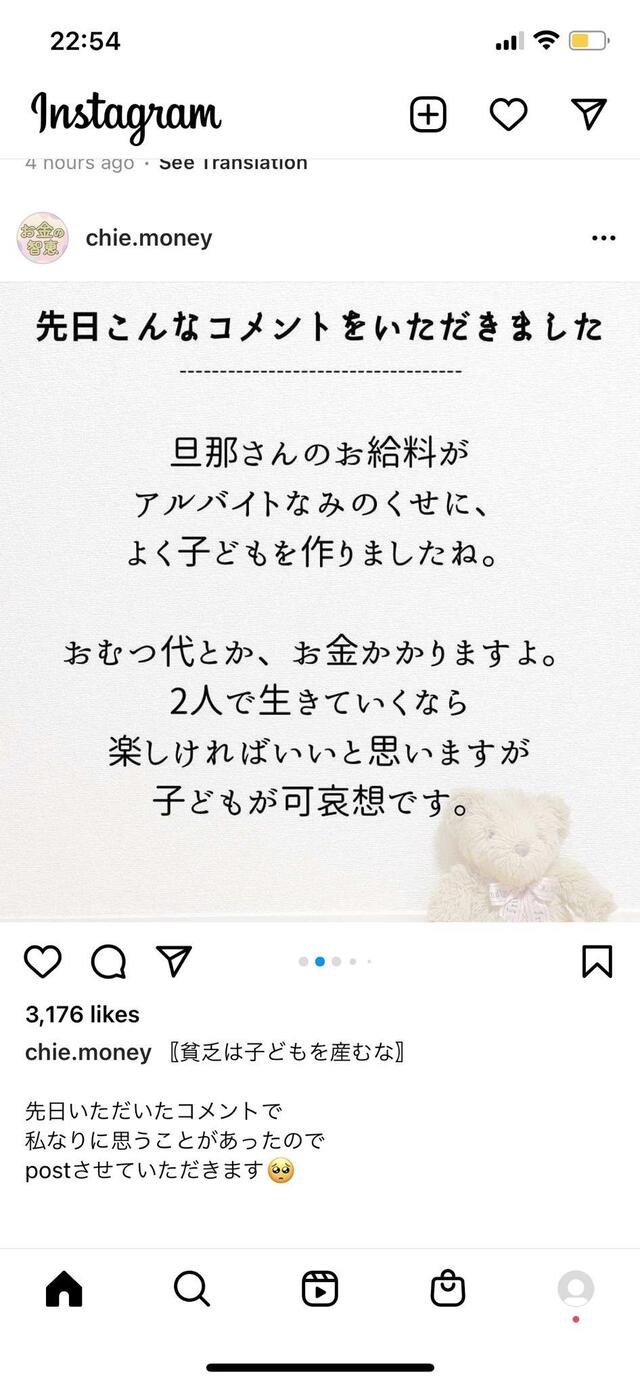Tap the Japanese comment post image

click(320, 601)
